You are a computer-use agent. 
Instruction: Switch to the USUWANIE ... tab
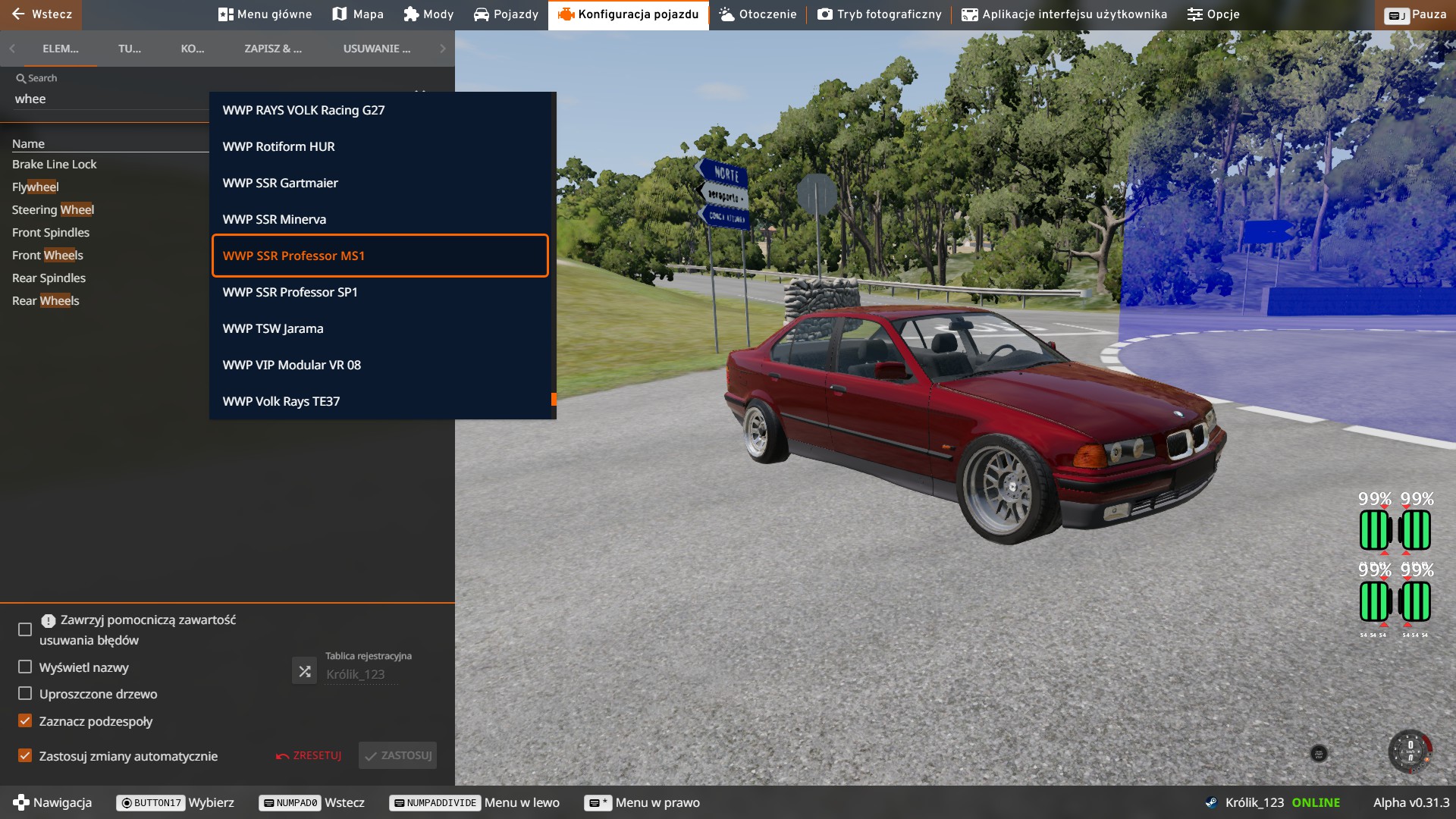[x=377, y=49]
